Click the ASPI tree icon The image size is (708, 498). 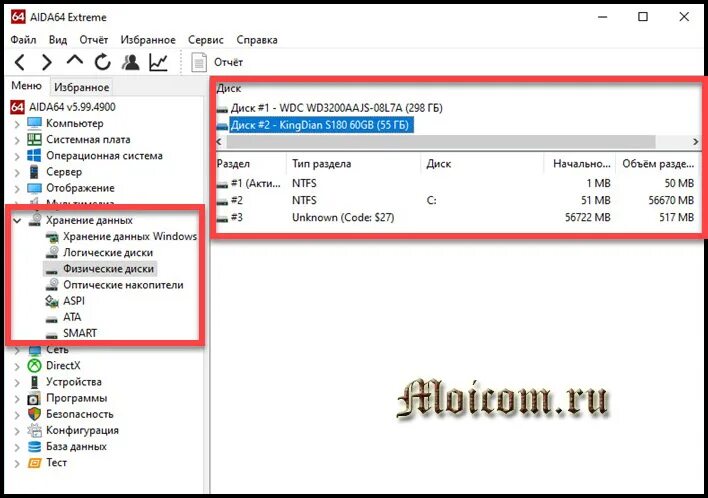(52, 301)
